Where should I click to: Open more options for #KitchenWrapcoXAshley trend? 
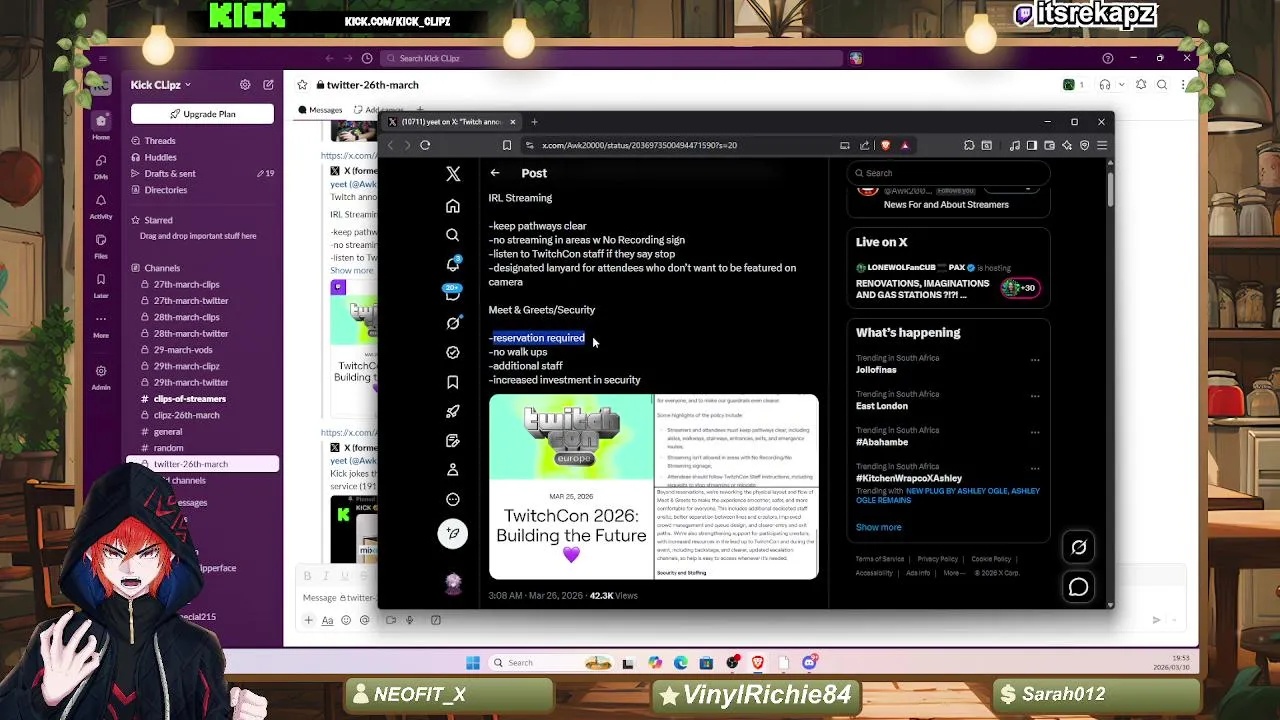click(x=1035, y=468)
